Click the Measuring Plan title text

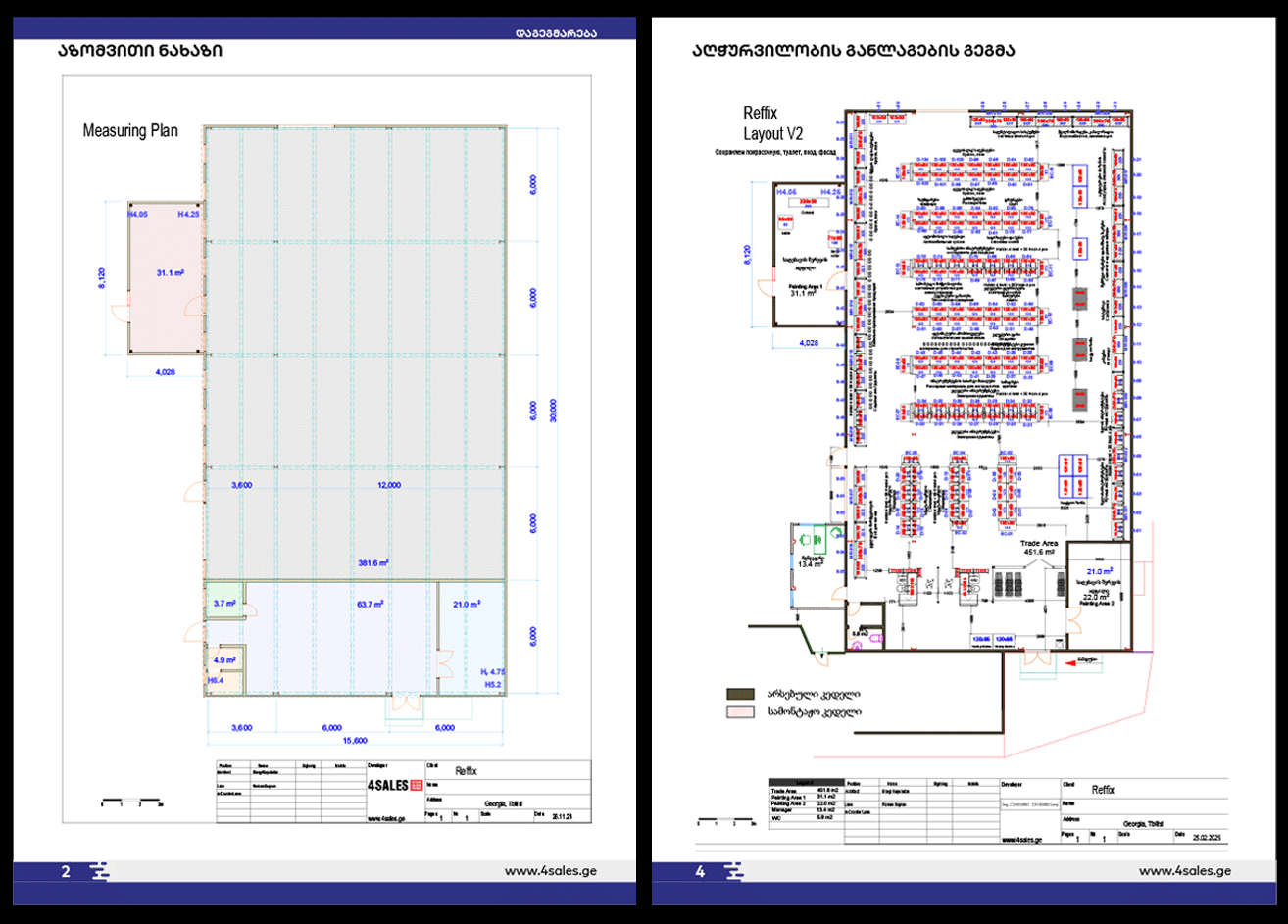(x=130, y=130)
